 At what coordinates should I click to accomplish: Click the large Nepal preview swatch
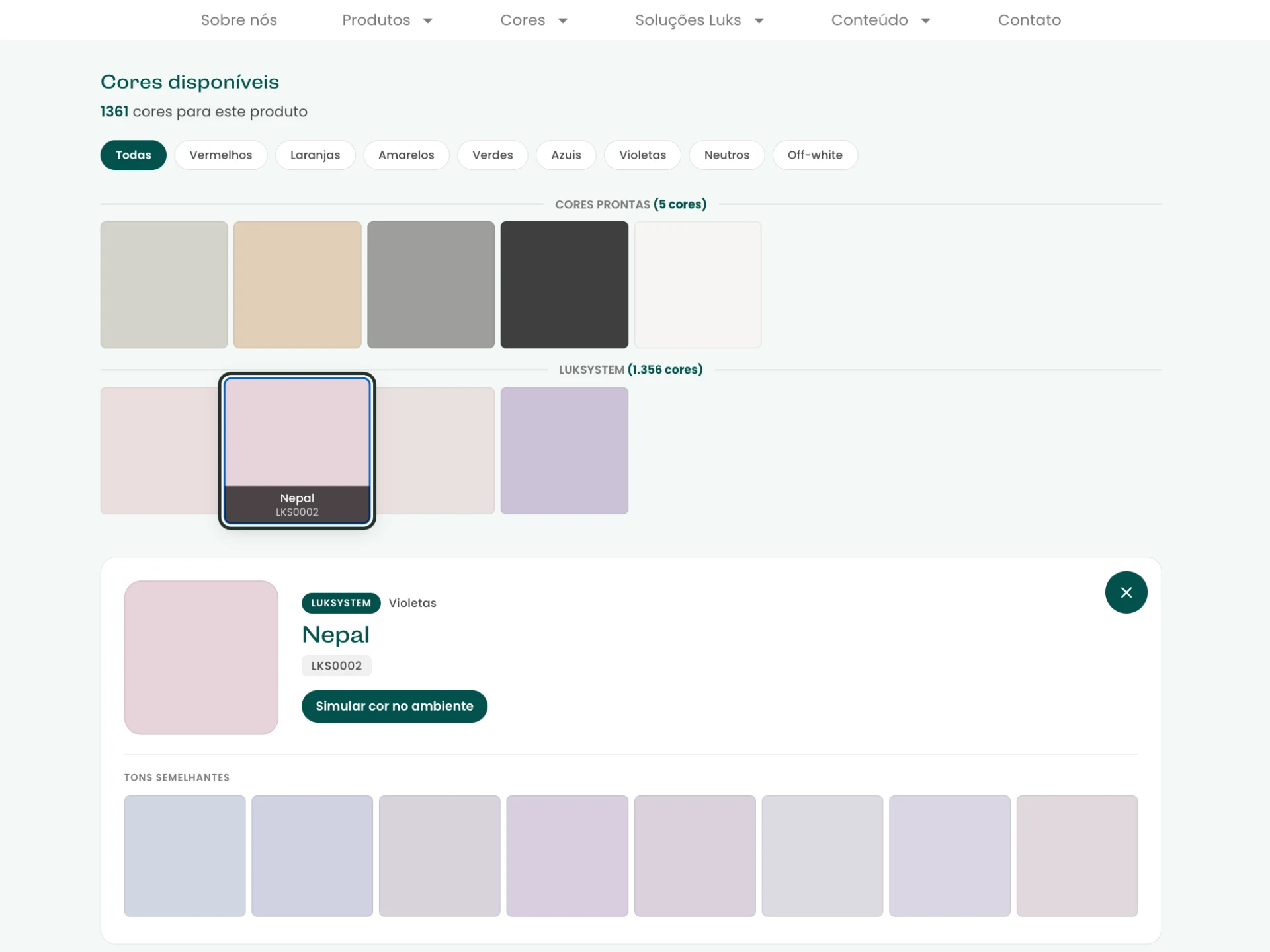coord(201,658)
